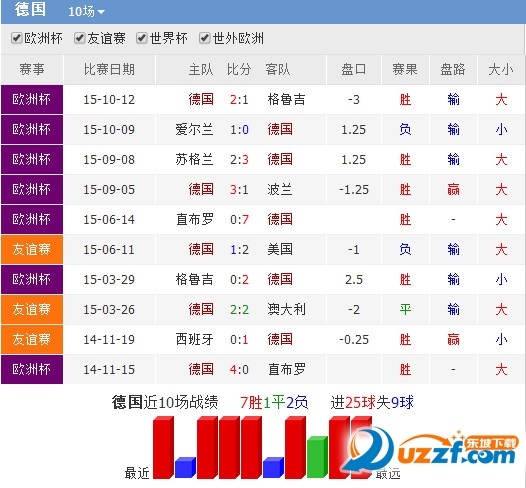Open the 西班牙 team link
Image resolution: width=526 pixels, height=488 pixels.
pos(194,339)
